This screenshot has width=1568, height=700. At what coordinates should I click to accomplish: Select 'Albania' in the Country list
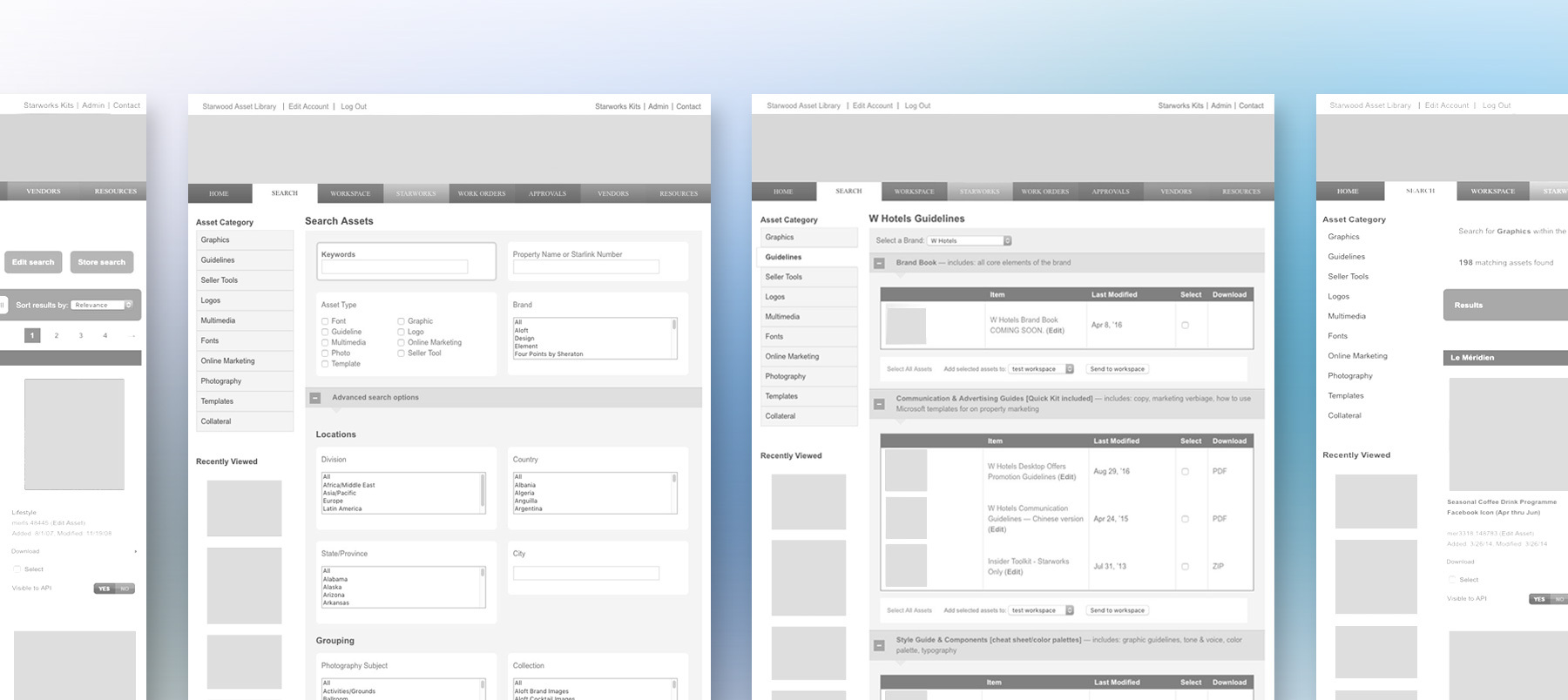(x=525, y=485)
